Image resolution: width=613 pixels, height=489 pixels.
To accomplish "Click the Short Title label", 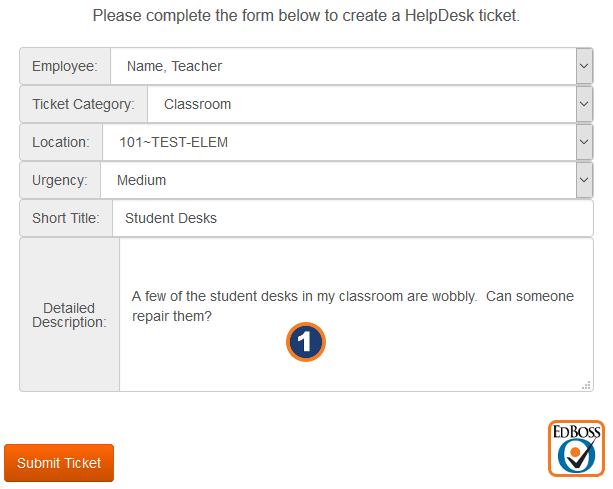I will (66, 218).
